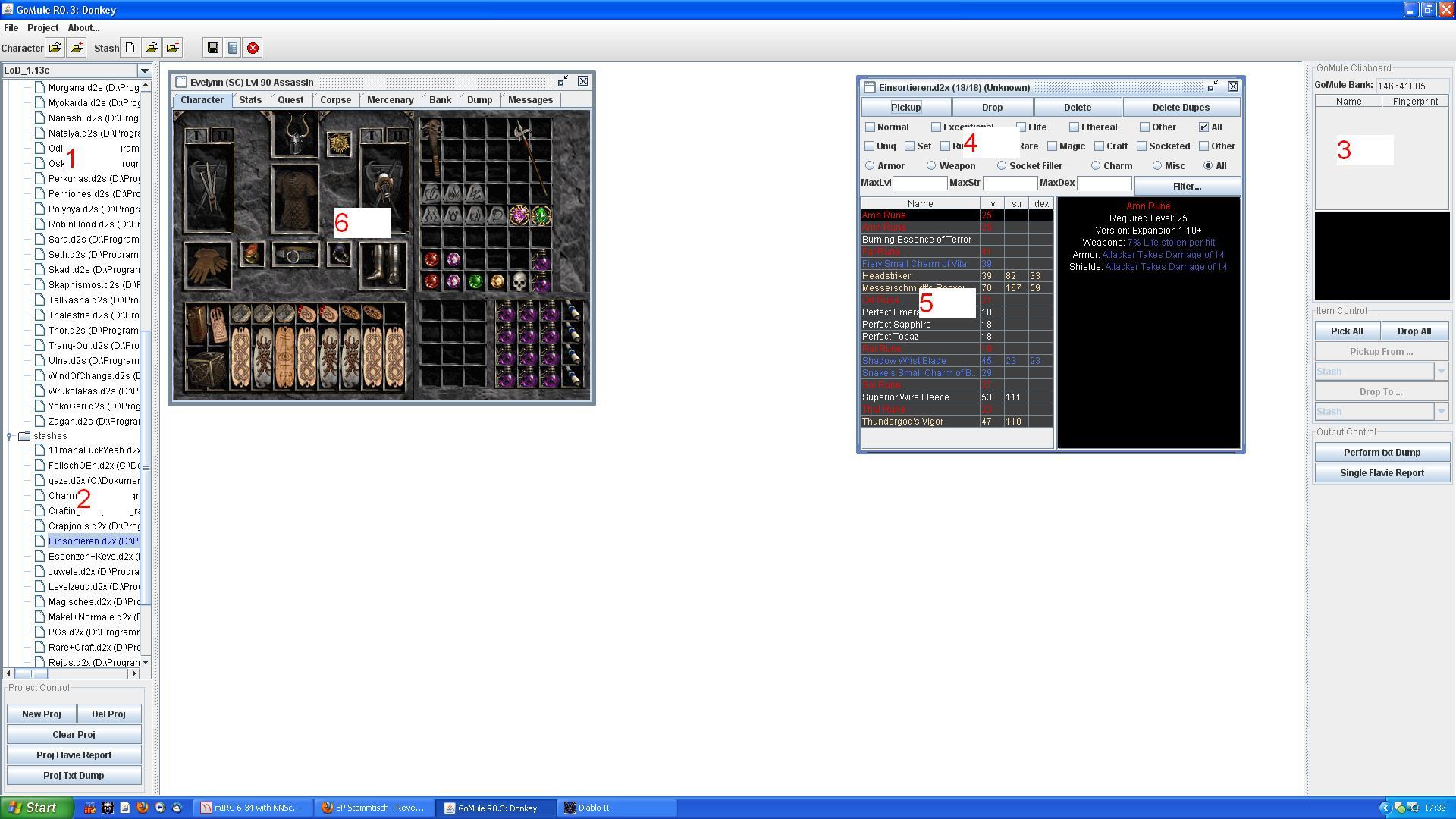Switch to the Corpse tab

click(335, 100)
